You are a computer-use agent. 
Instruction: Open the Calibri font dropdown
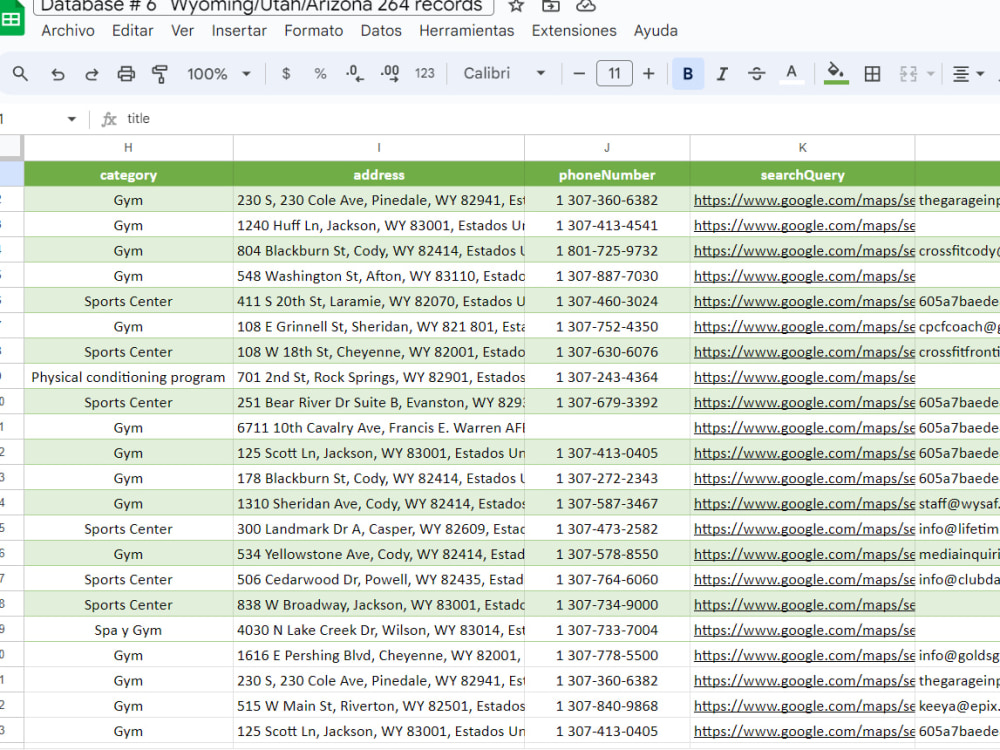click(x=504, y=74)
